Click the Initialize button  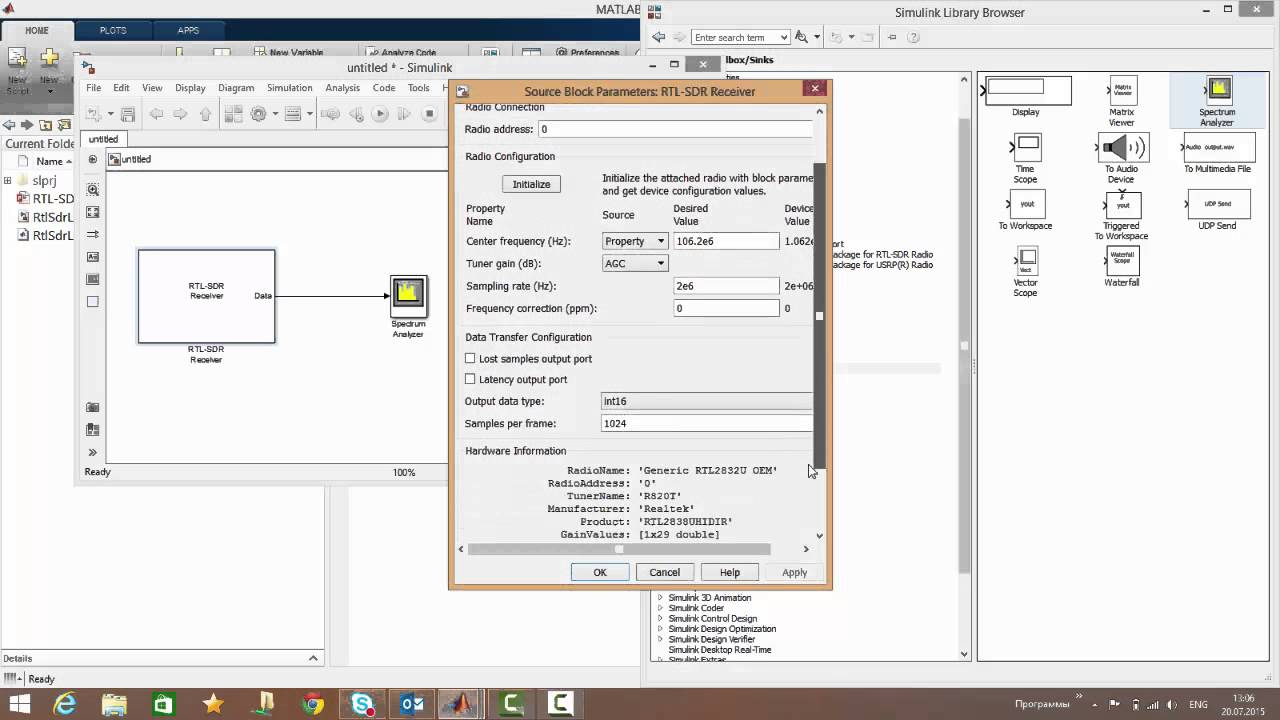point(531,184)
